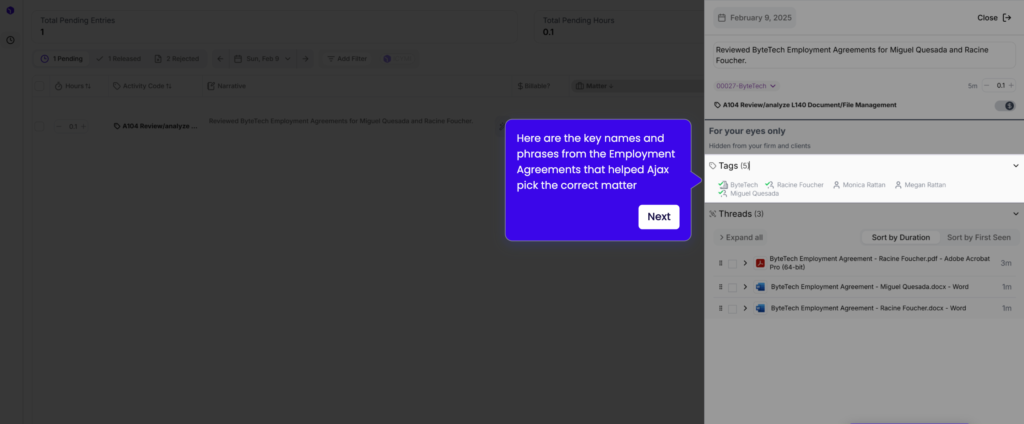Check the Racine Foucher.pdf thread checkbox

pos(732,263)
